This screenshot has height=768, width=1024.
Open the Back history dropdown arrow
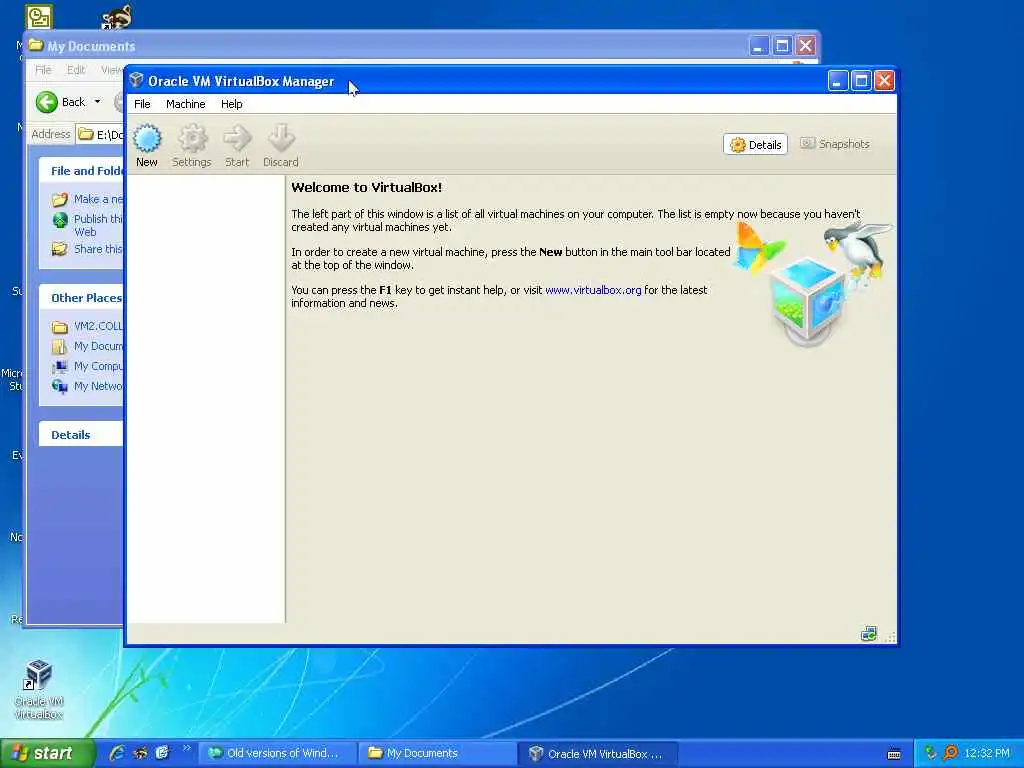97,102
